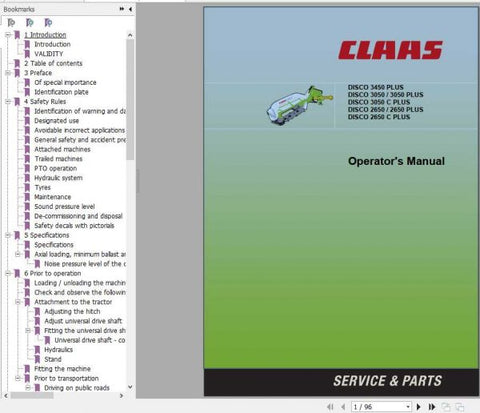Go to the next page button
The width and height of the screenshot is (480, 413).
coord(419,407)
